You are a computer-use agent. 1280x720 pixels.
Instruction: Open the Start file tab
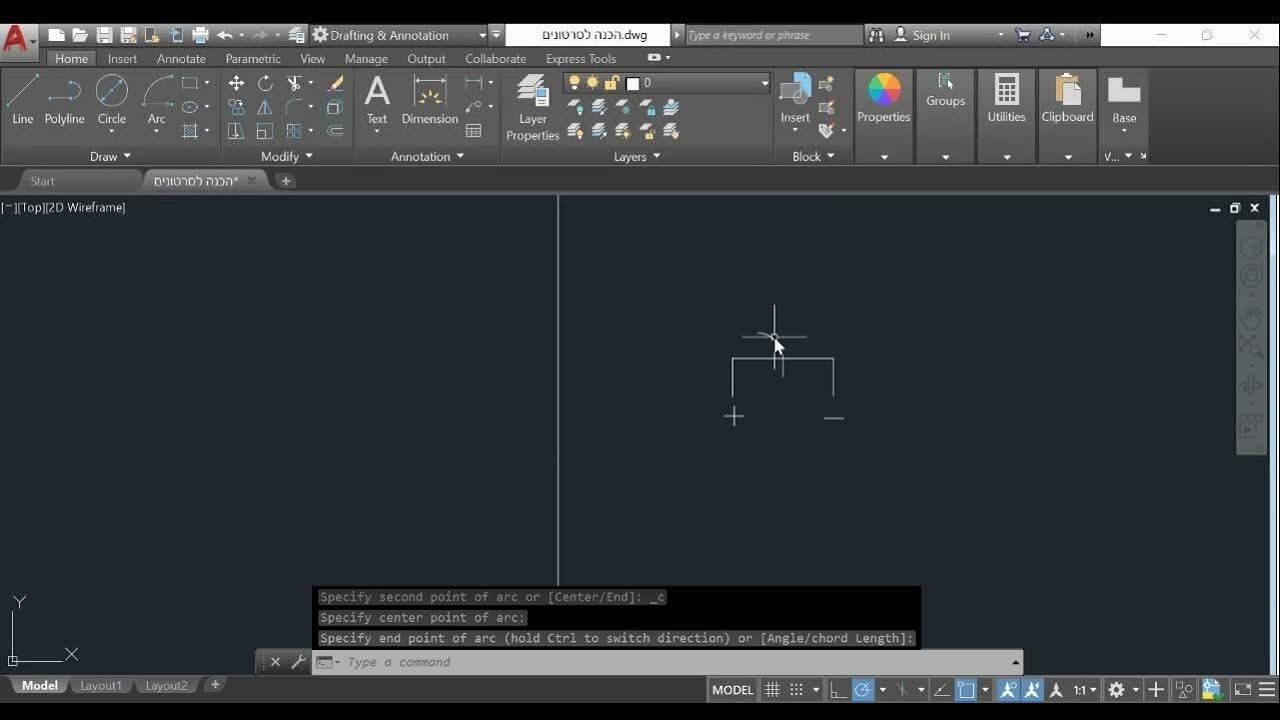pos(42,181)
